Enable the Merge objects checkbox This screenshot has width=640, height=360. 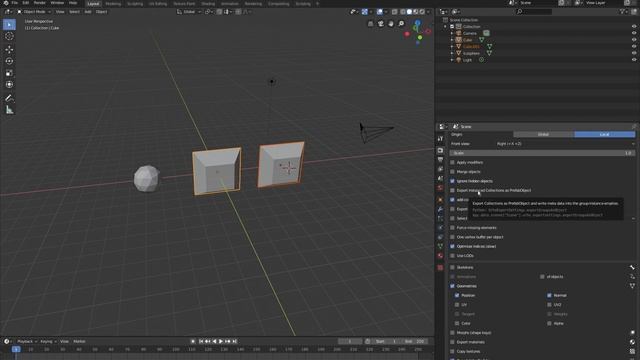pos(452,172)
